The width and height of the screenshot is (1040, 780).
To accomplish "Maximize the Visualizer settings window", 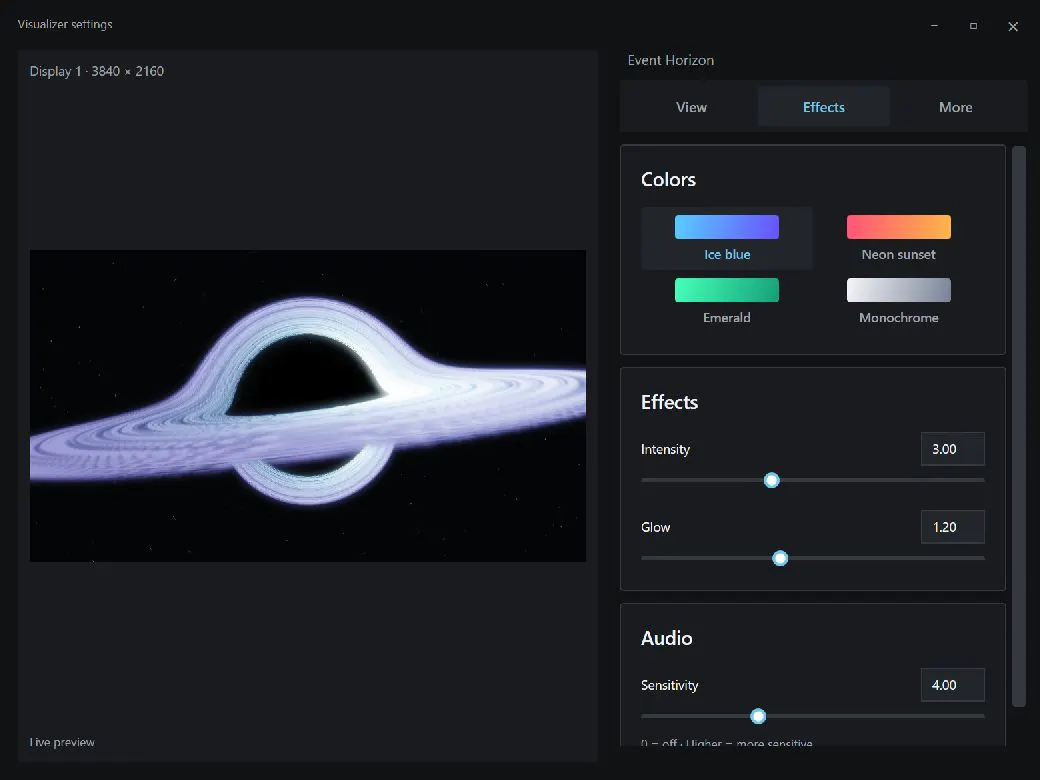I will click(x=974, y=26).
